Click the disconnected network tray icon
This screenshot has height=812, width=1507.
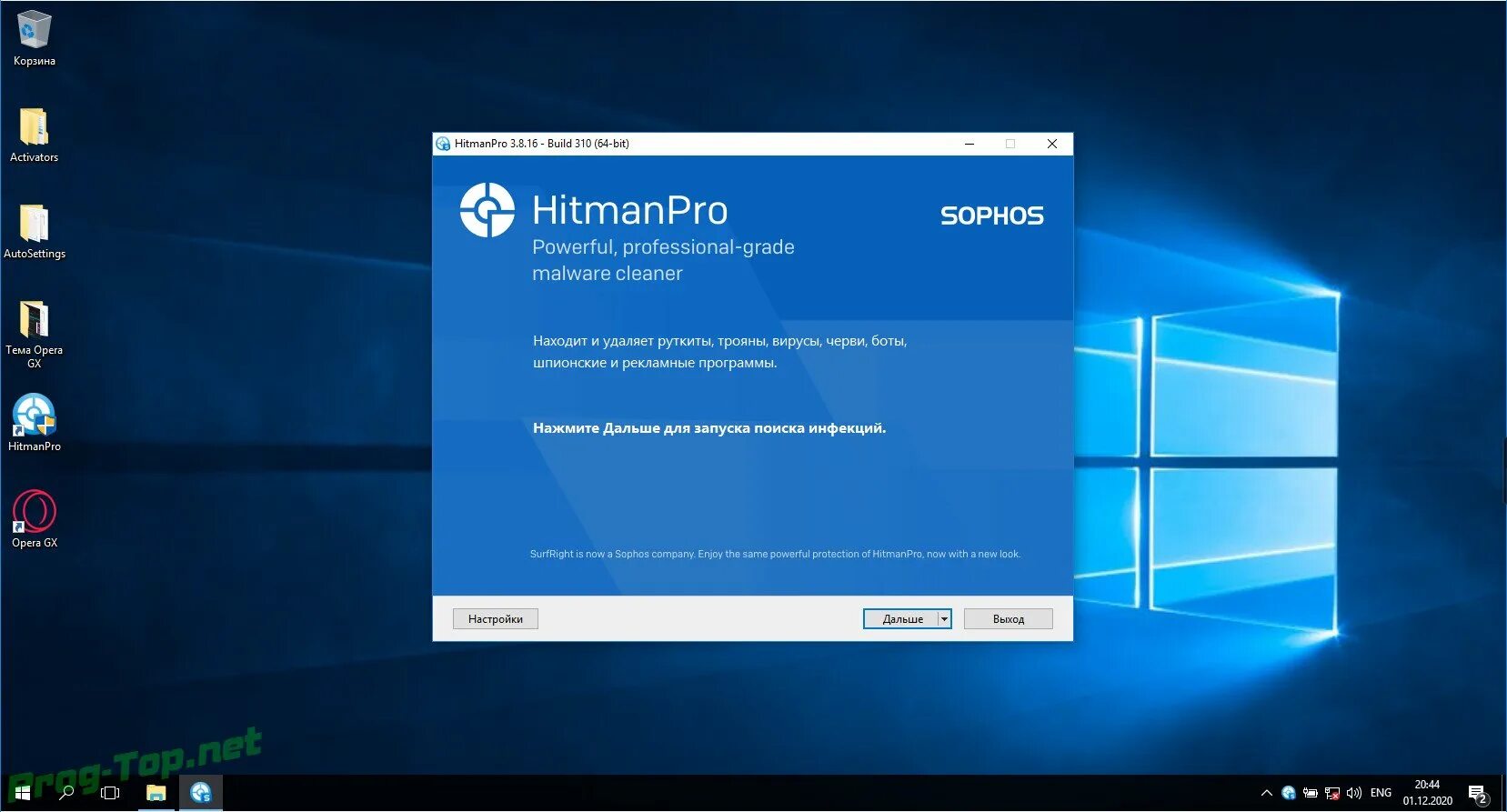click(x=1332, y=793)
